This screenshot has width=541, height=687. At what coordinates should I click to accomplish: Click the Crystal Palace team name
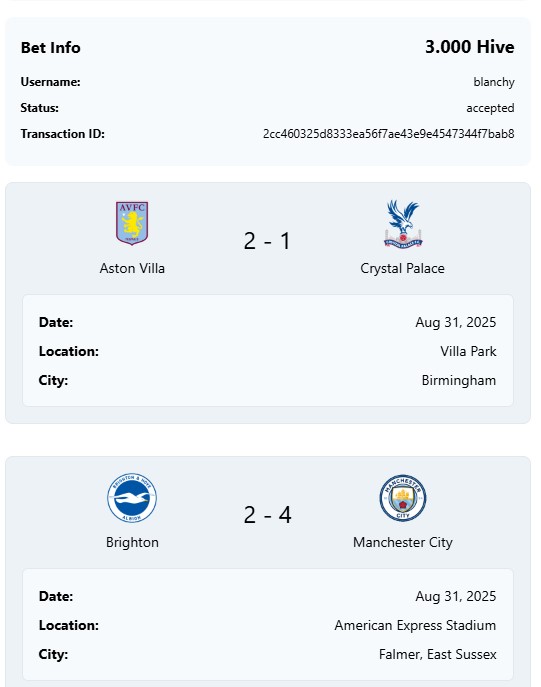coord(402,268)
